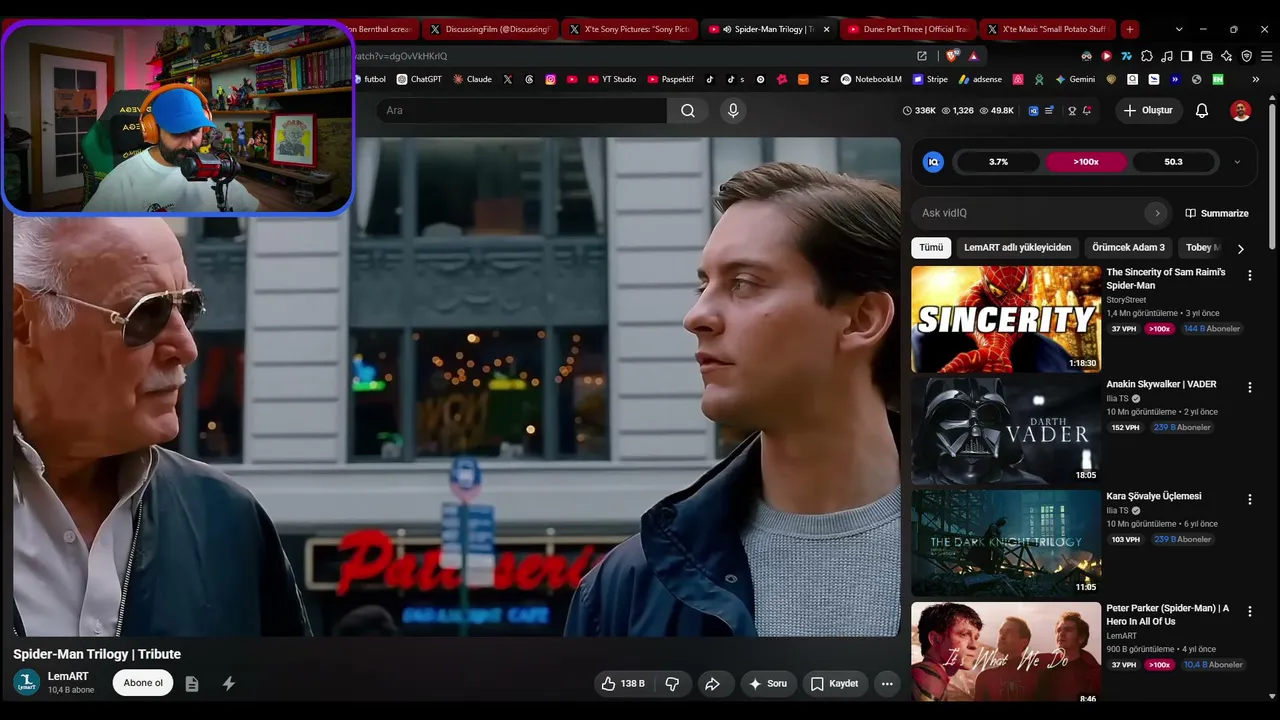Open the Claude bookmark
Image resolution: width=1280 pixels, height=720 pixels.
472,79
